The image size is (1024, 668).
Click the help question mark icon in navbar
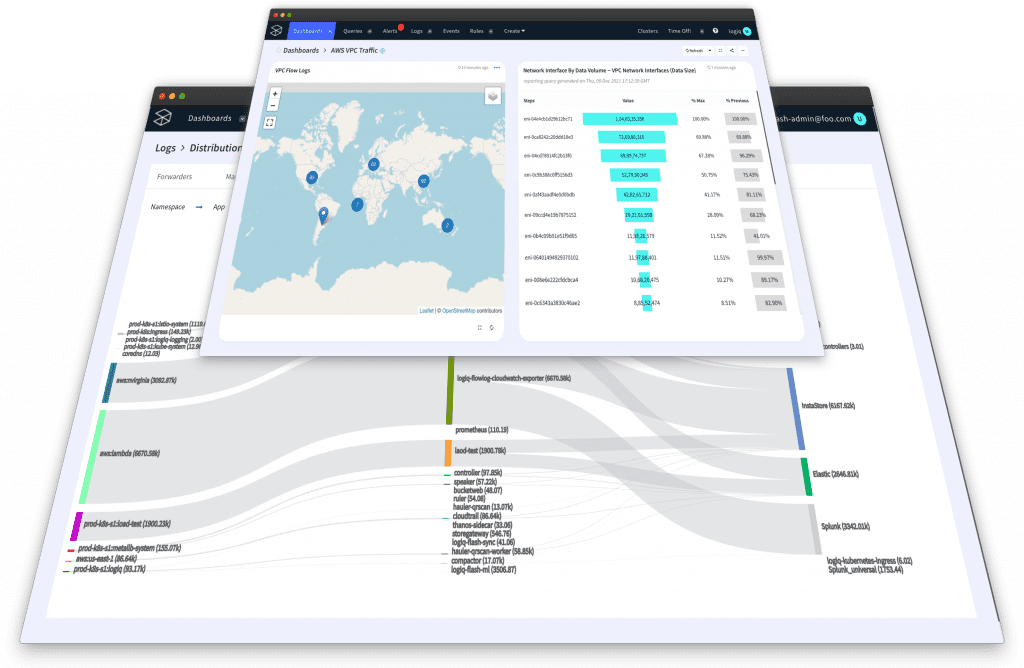click(x=715, y=31)
